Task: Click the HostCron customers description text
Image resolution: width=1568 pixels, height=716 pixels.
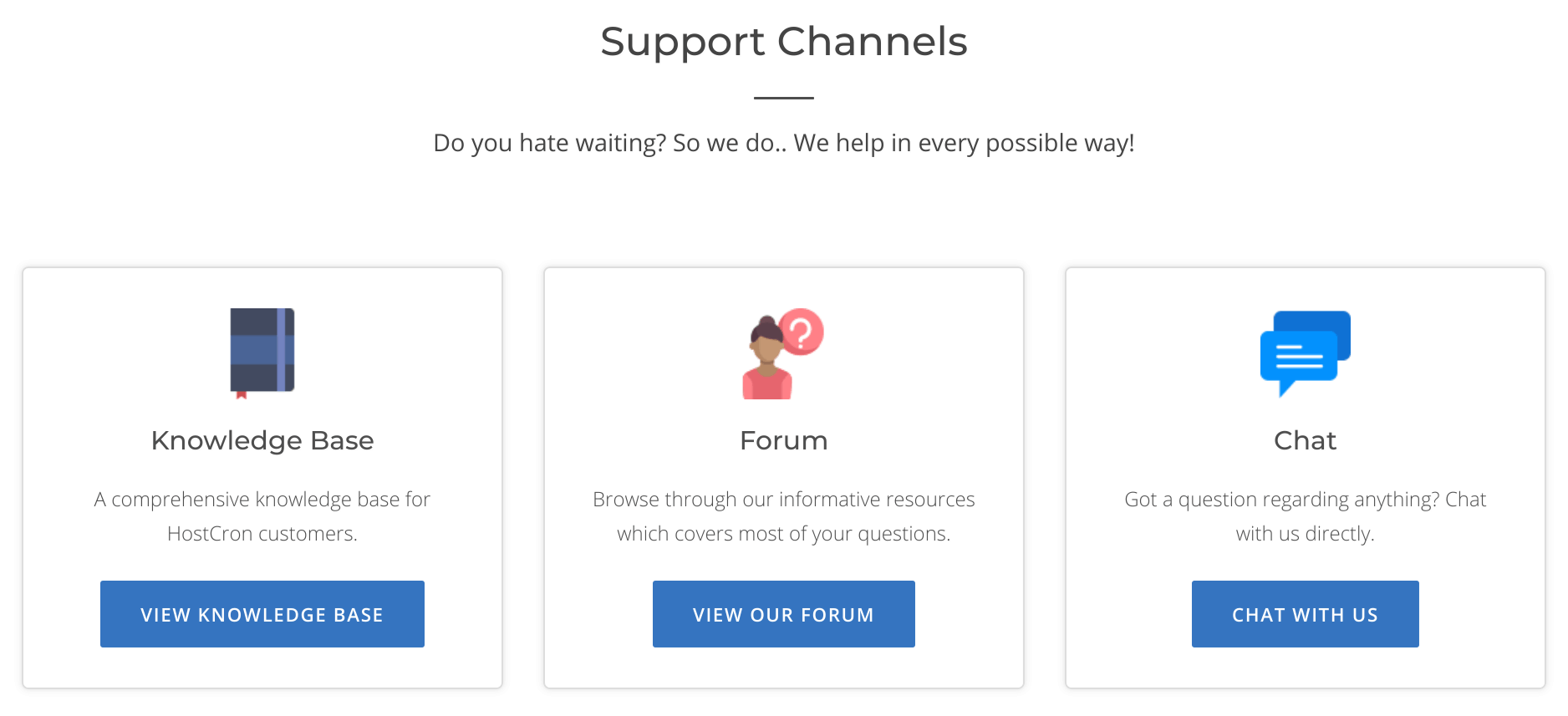Action: (262, 516)
